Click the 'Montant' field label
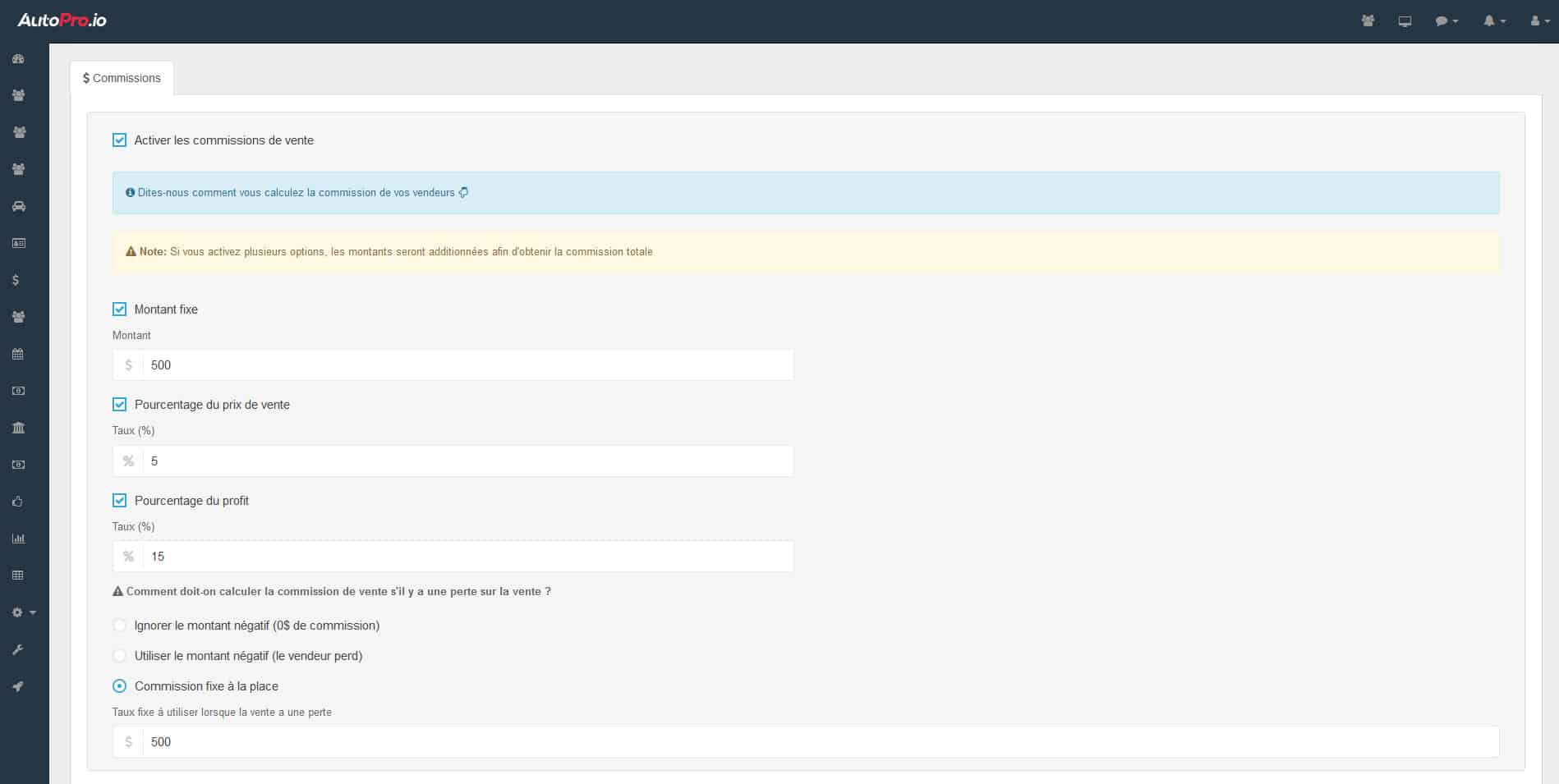1559x784 pixels. tap(131, 336)
